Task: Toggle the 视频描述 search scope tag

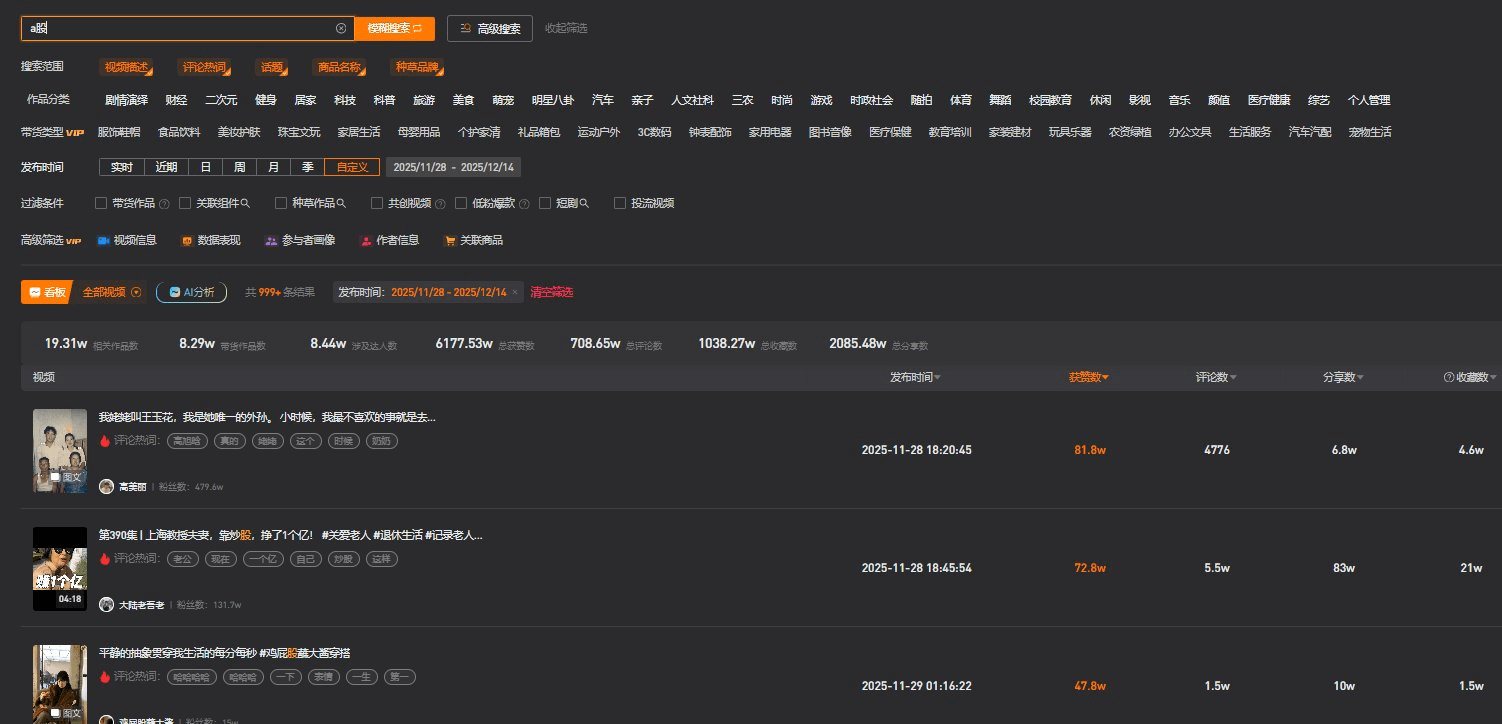Action: click(x=127, y=67)
